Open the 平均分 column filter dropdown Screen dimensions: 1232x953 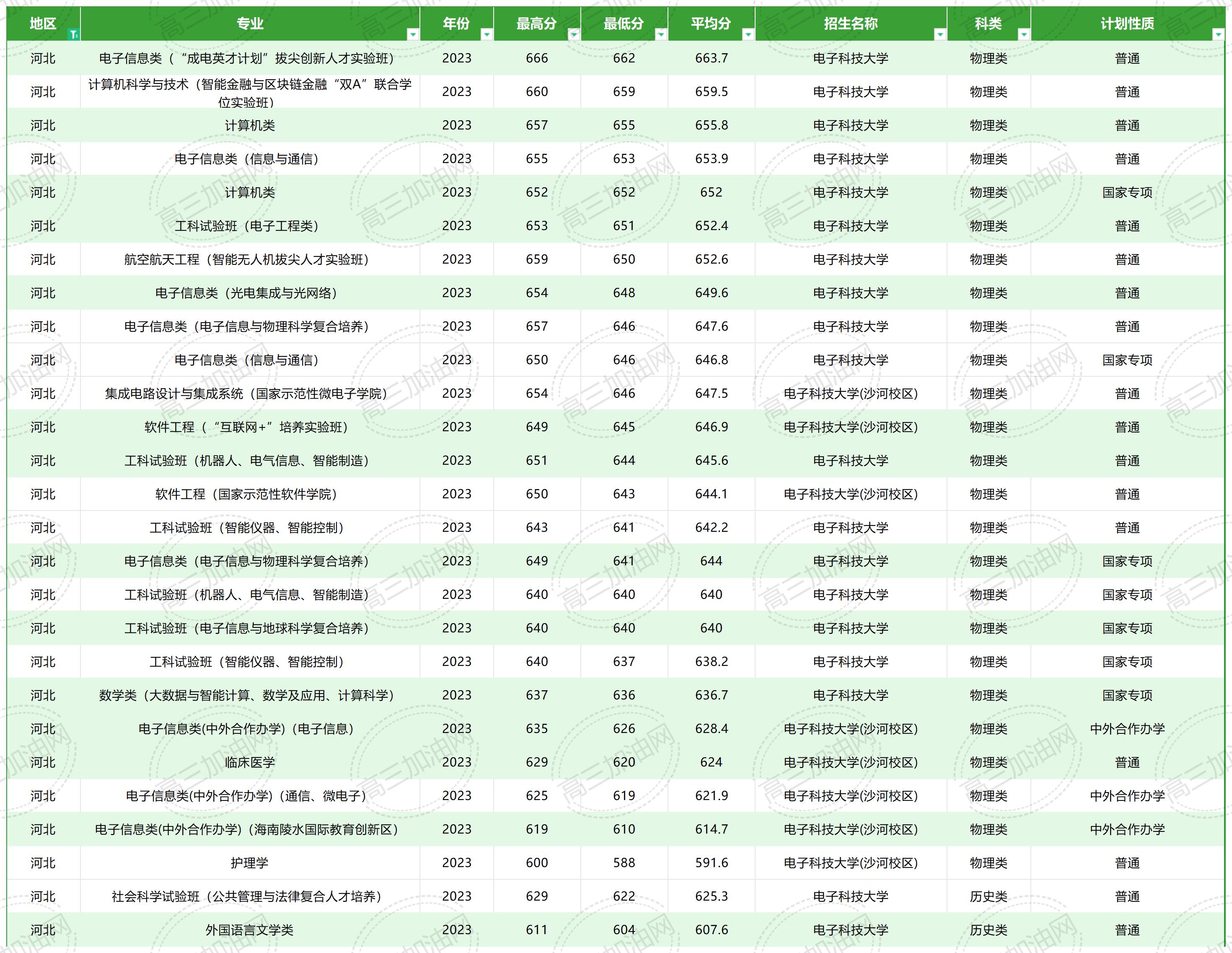pos(748,35)
